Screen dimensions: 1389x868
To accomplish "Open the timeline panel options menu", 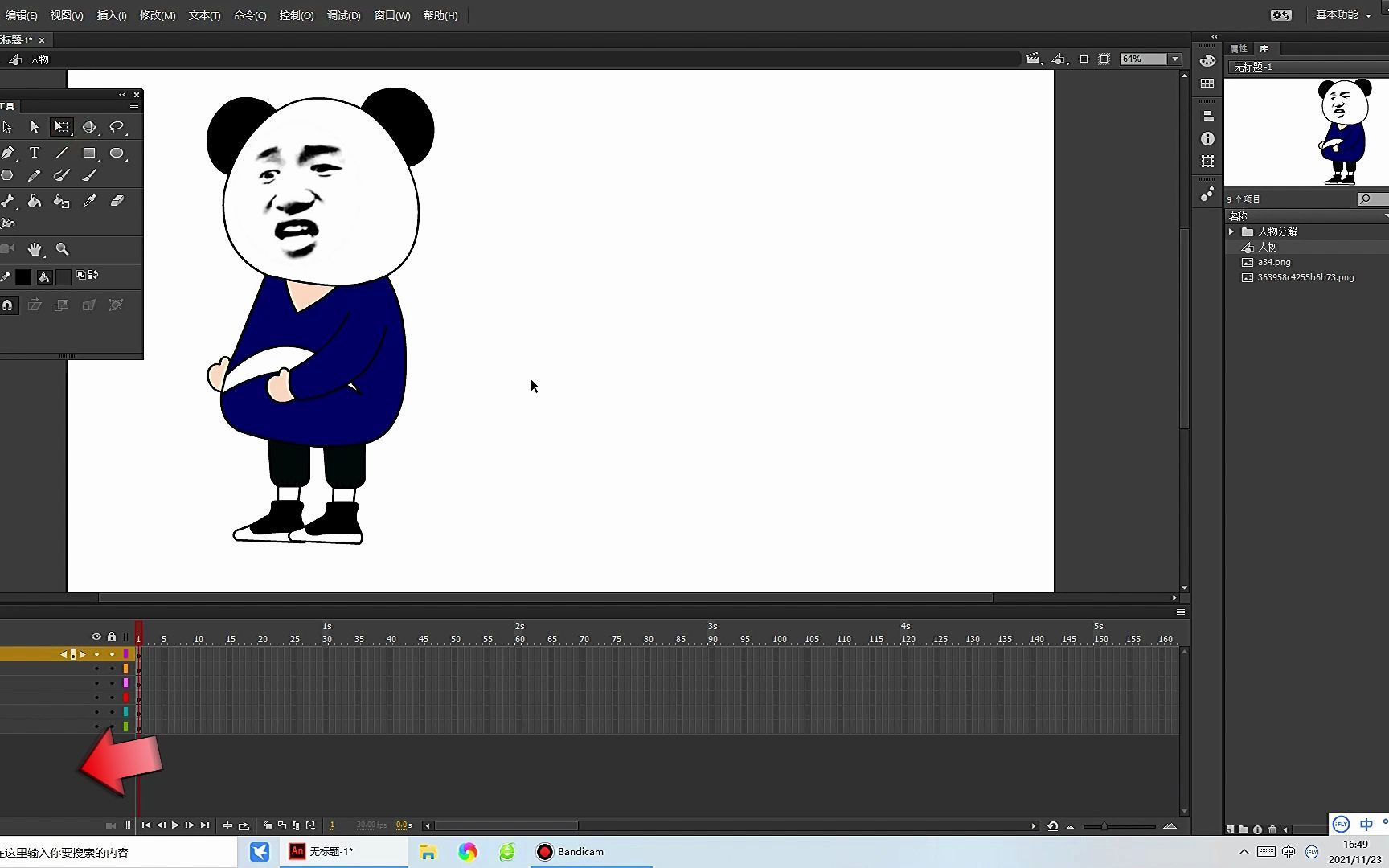I will 1181,612.
